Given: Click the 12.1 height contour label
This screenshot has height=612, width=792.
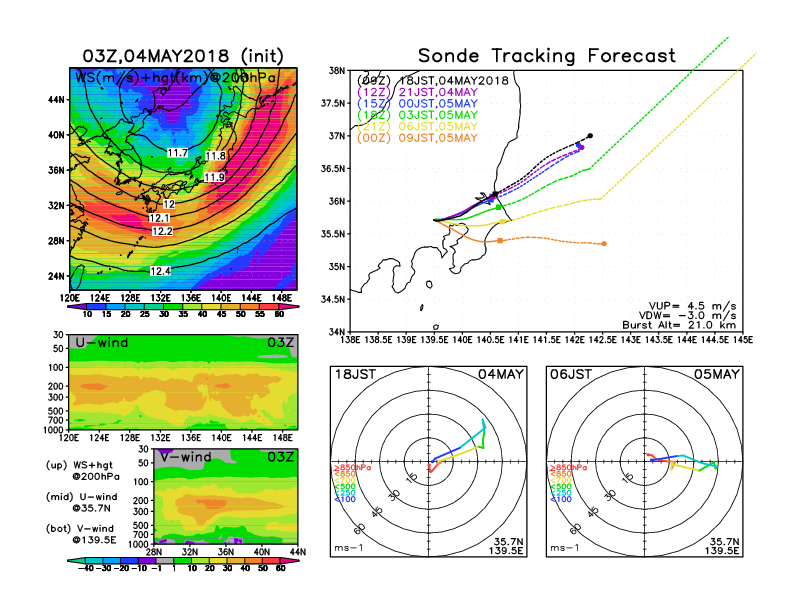Looking at the screenshot, I should click(x=159, y=218).
